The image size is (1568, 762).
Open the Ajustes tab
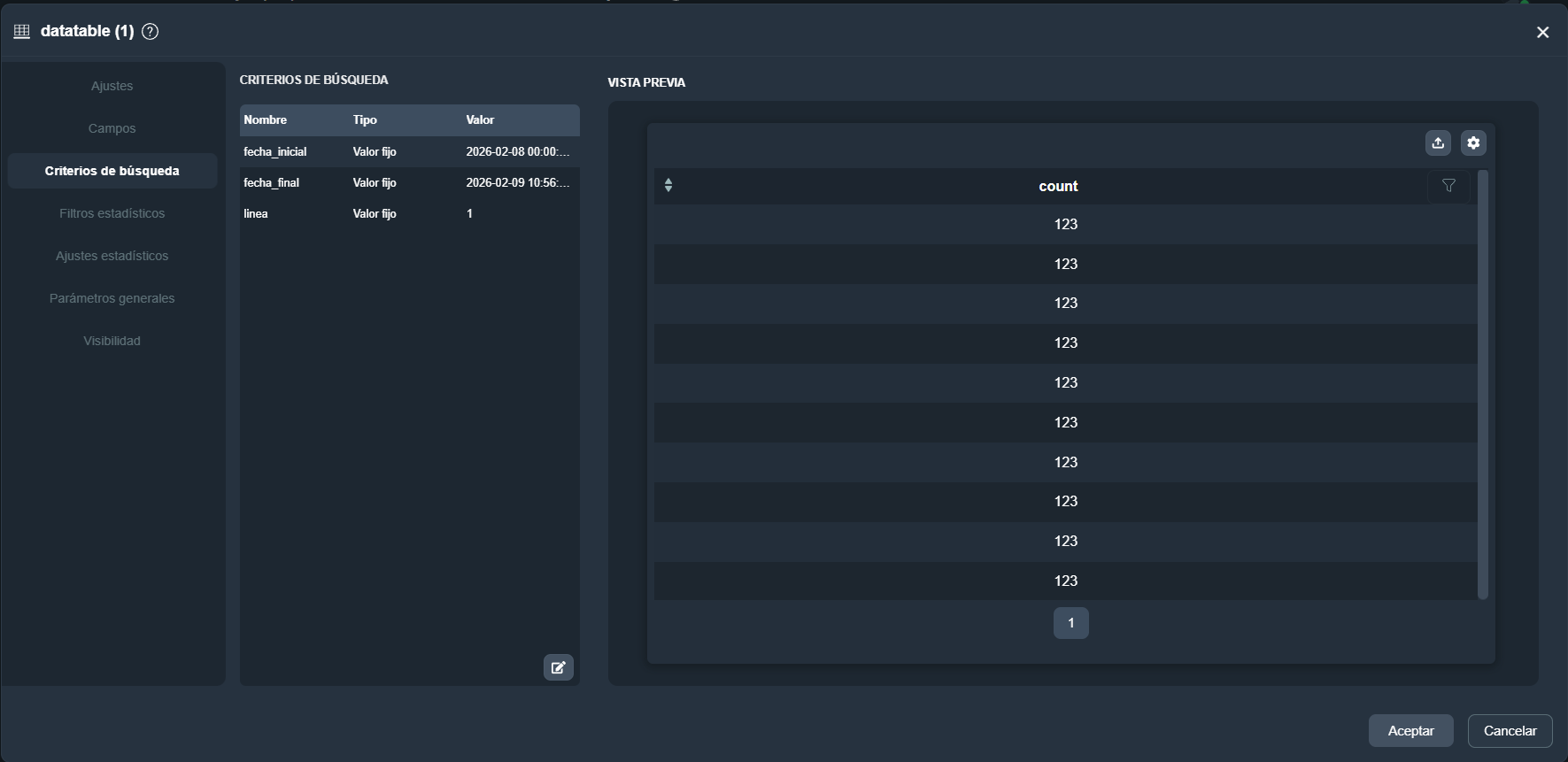point(112,86)
